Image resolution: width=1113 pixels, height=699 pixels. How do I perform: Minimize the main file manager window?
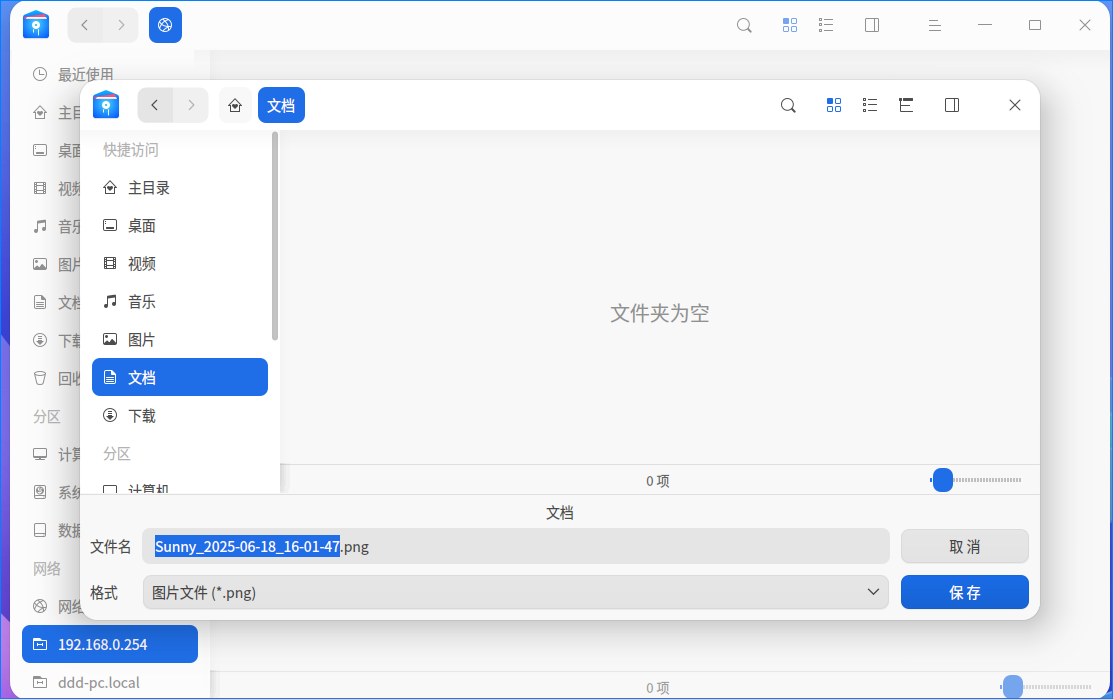coord(985,26)
